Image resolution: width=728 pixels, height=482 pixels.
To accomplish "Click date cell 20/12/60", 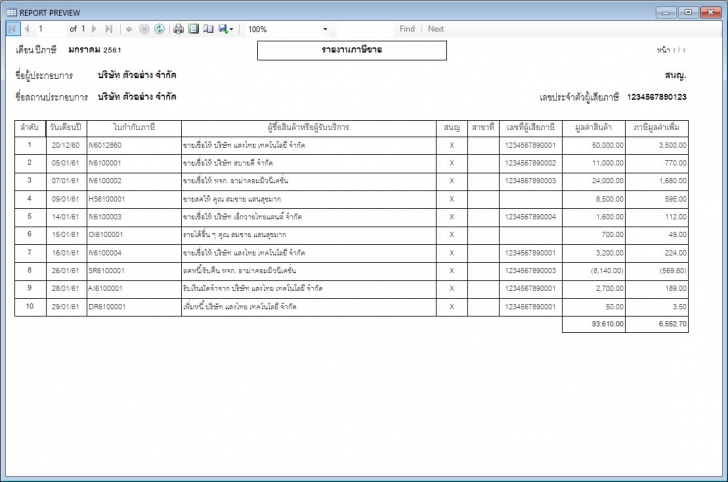I will [65, 145].
